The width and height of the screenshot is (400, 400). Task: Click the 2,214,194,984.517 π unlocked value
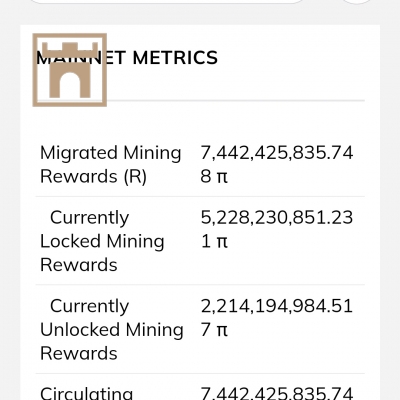pos(277,318)
